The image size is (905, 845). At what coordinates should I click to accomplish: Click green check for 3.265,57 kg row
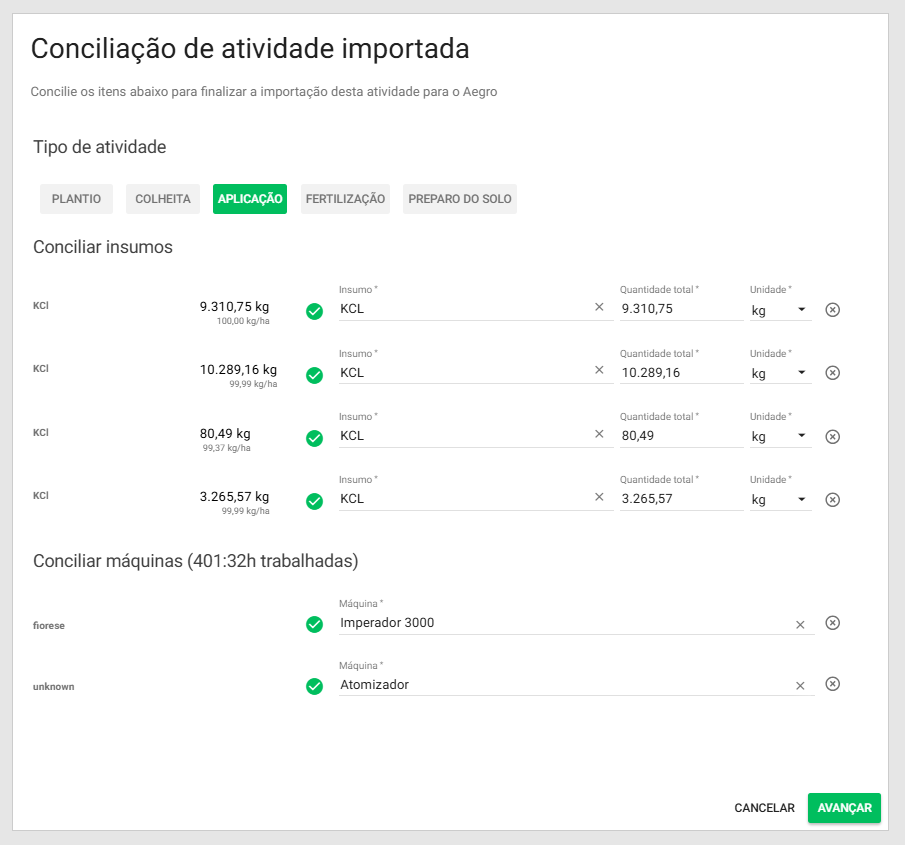314,501
